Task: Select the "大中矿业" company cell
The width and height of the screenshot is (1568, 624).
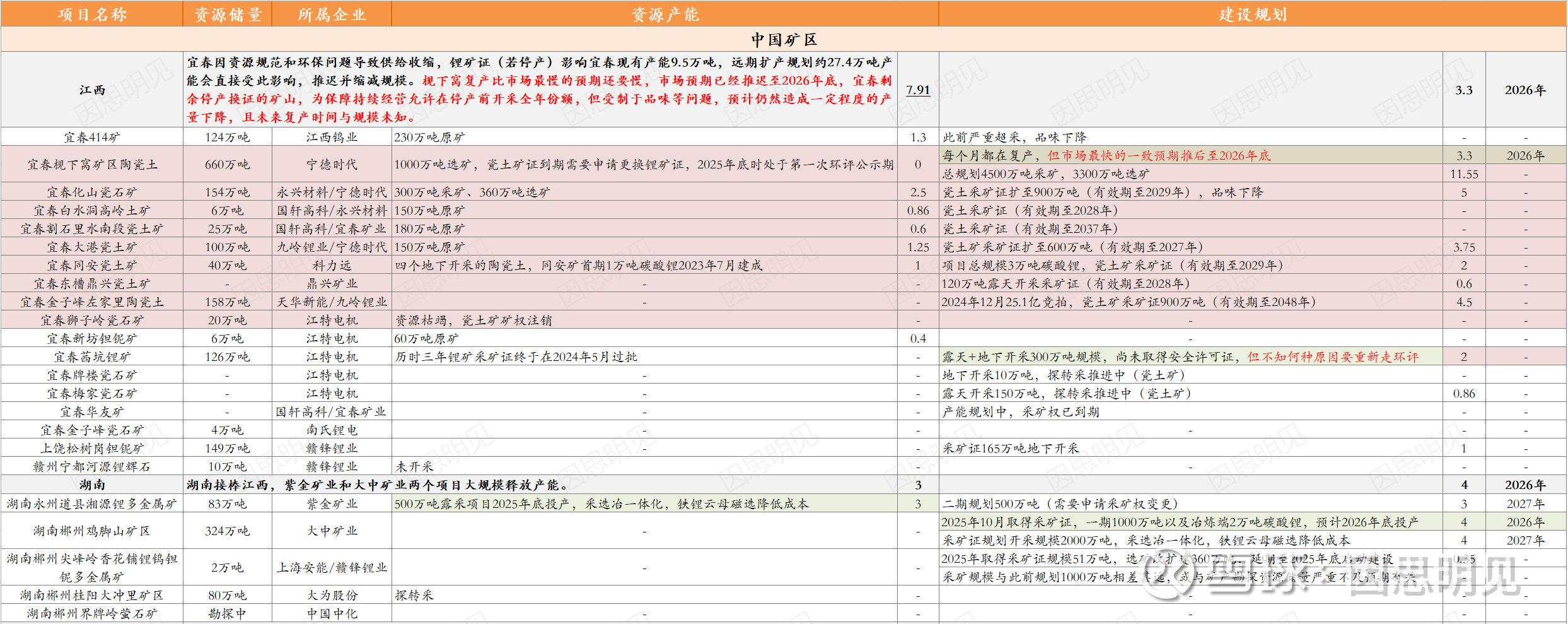Action: coord(332,531)
